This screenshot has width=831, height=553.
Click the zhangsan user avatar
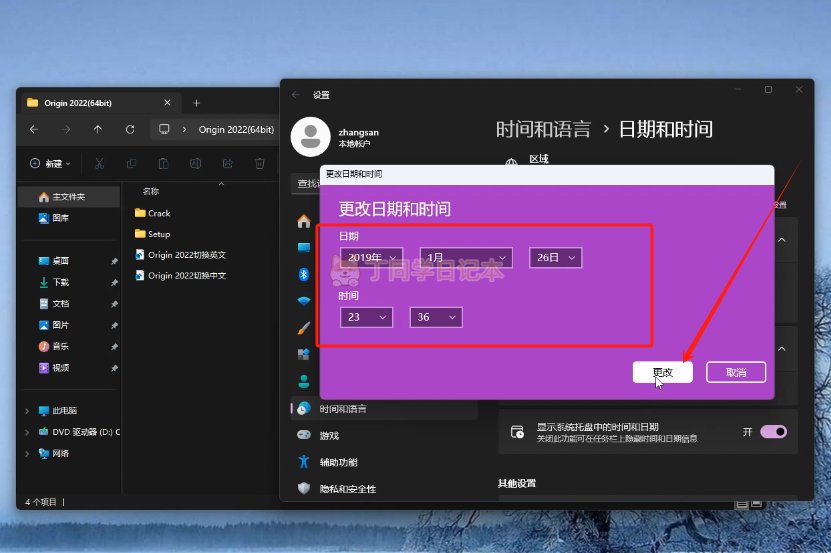(310, 137)
